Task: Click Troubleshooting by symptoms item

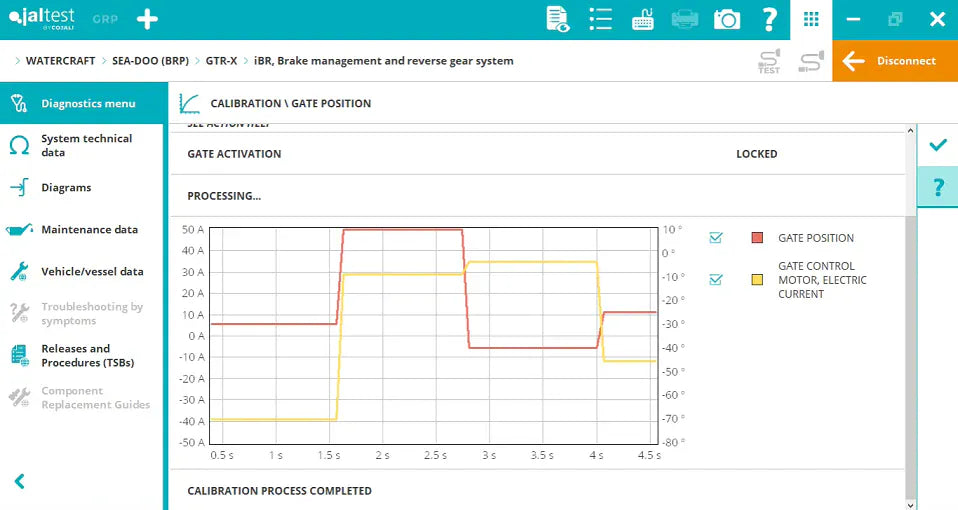Action: tap(83, 313)
